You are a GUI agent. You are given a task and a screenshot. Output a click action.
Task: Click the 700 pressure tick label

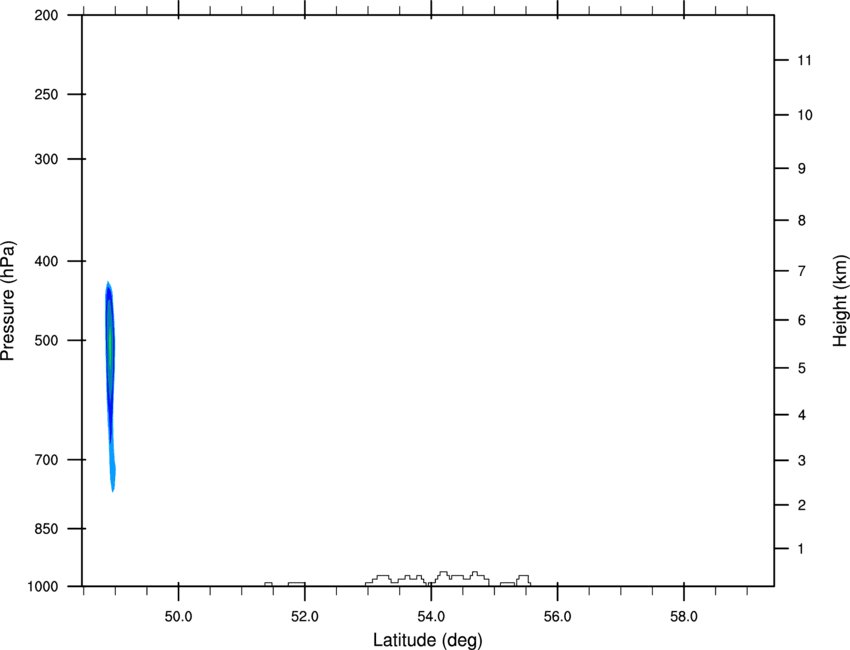click(x=46, y=460)
